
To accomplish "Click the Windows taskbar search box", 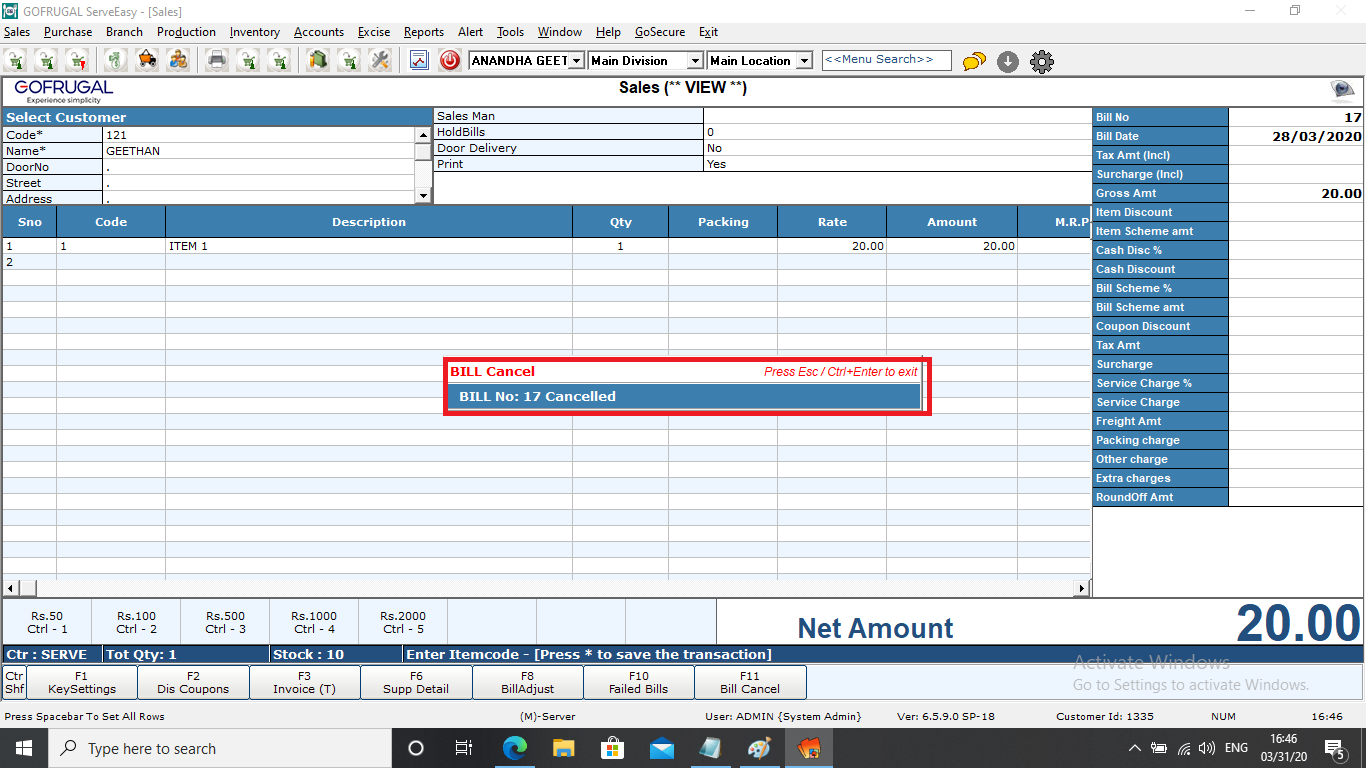I will [x=220, y=748].
